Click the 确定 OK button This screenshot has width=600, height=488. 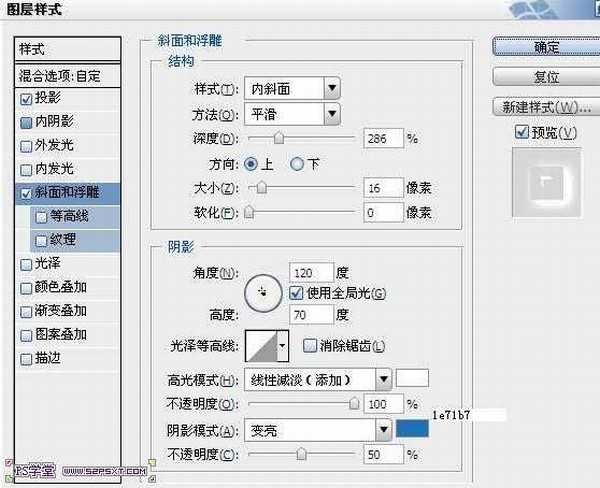pos(546,47)
